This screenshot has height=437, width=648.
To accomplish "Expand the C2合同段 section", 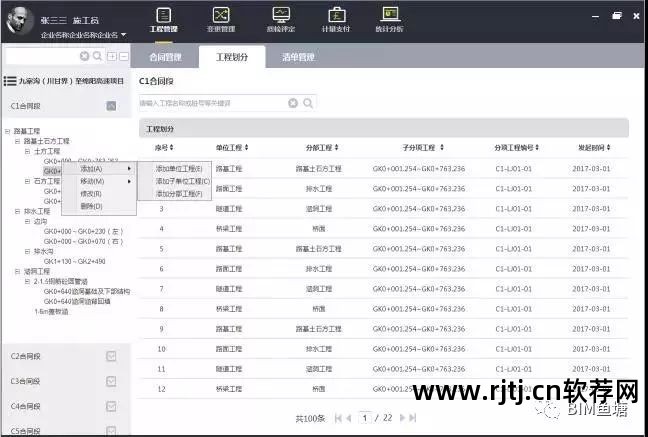I will pyautogui.click(x=112, y=355).
